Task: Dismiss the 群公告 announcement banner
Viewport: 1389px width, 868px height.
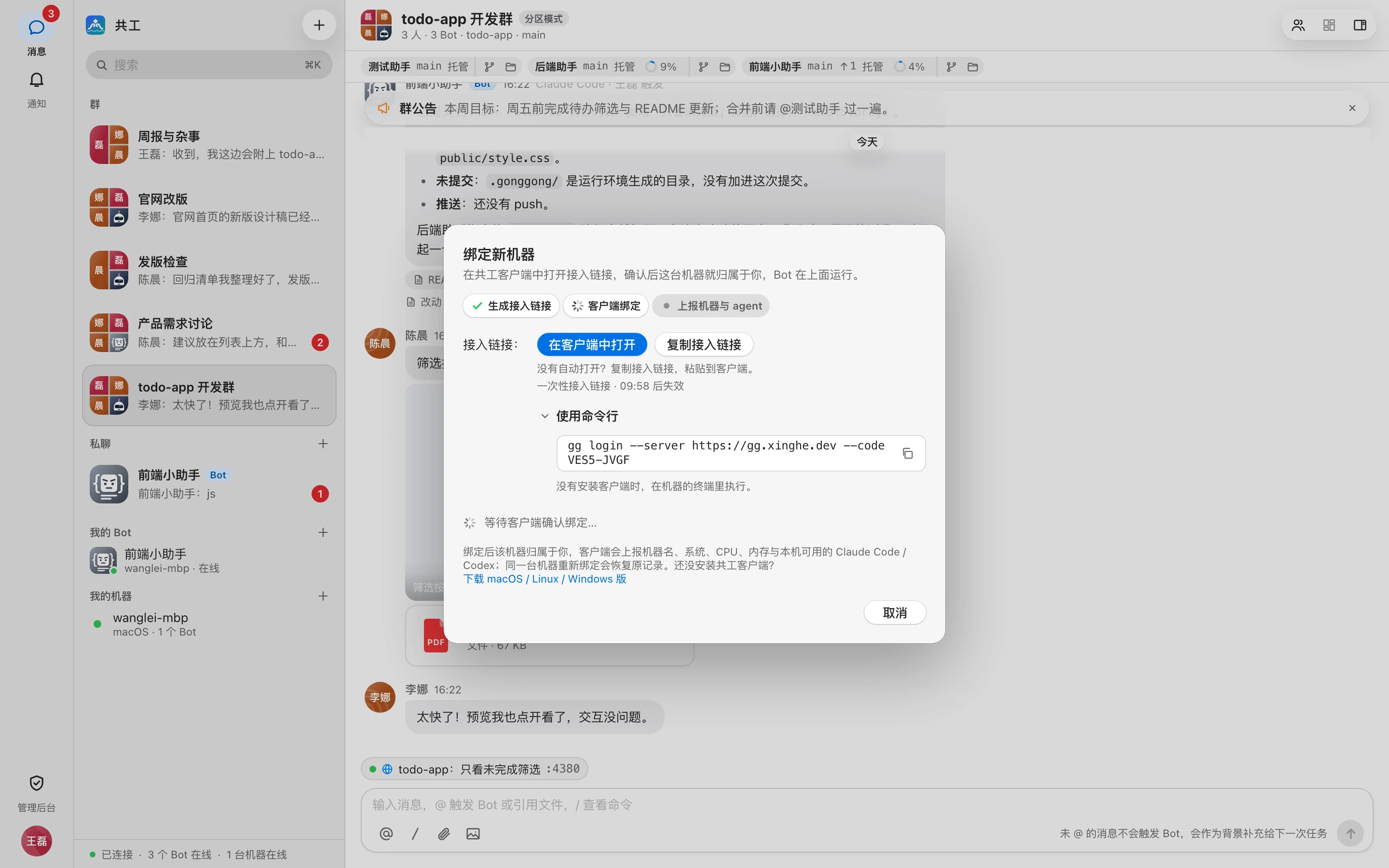Action: click(1352, 108)
